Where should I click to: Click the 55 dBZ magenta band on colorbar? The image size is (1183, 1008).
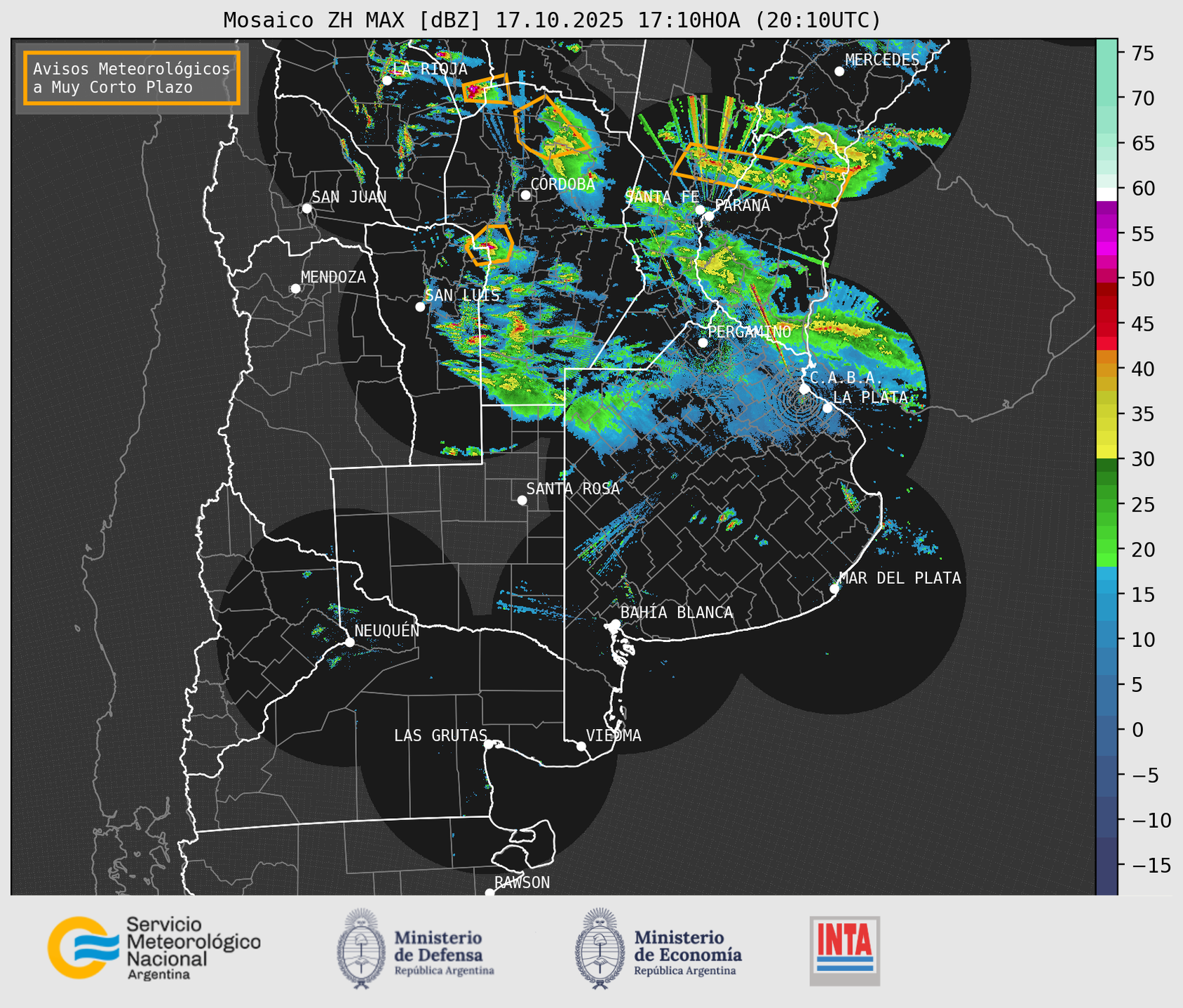(1107, 233)
